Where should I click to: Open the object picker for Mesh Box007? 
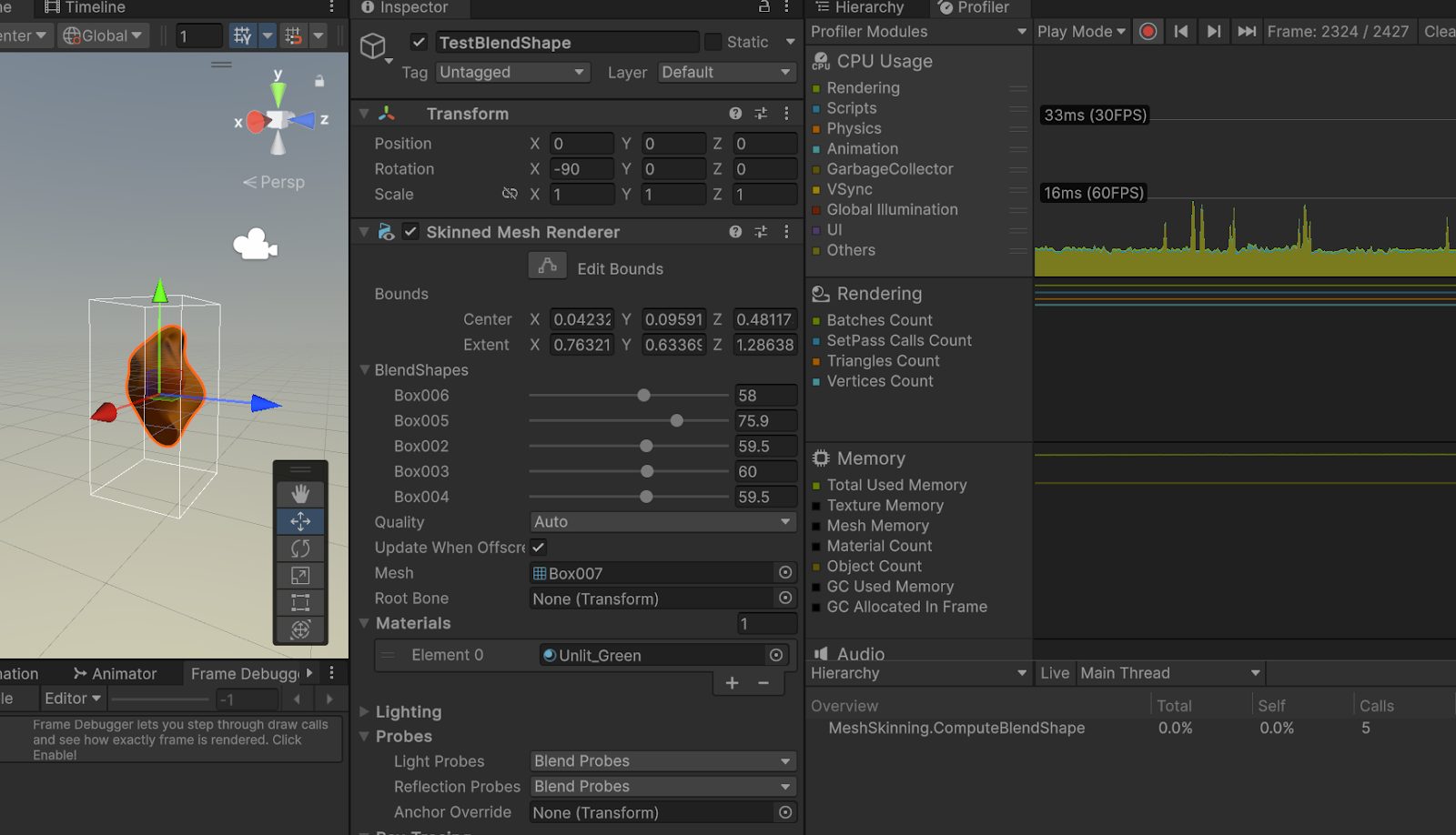pos(784,573)
